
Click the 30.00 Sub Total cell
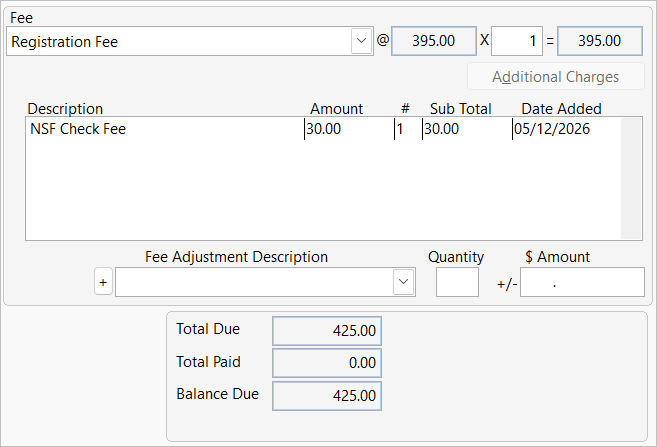(442, 129)
